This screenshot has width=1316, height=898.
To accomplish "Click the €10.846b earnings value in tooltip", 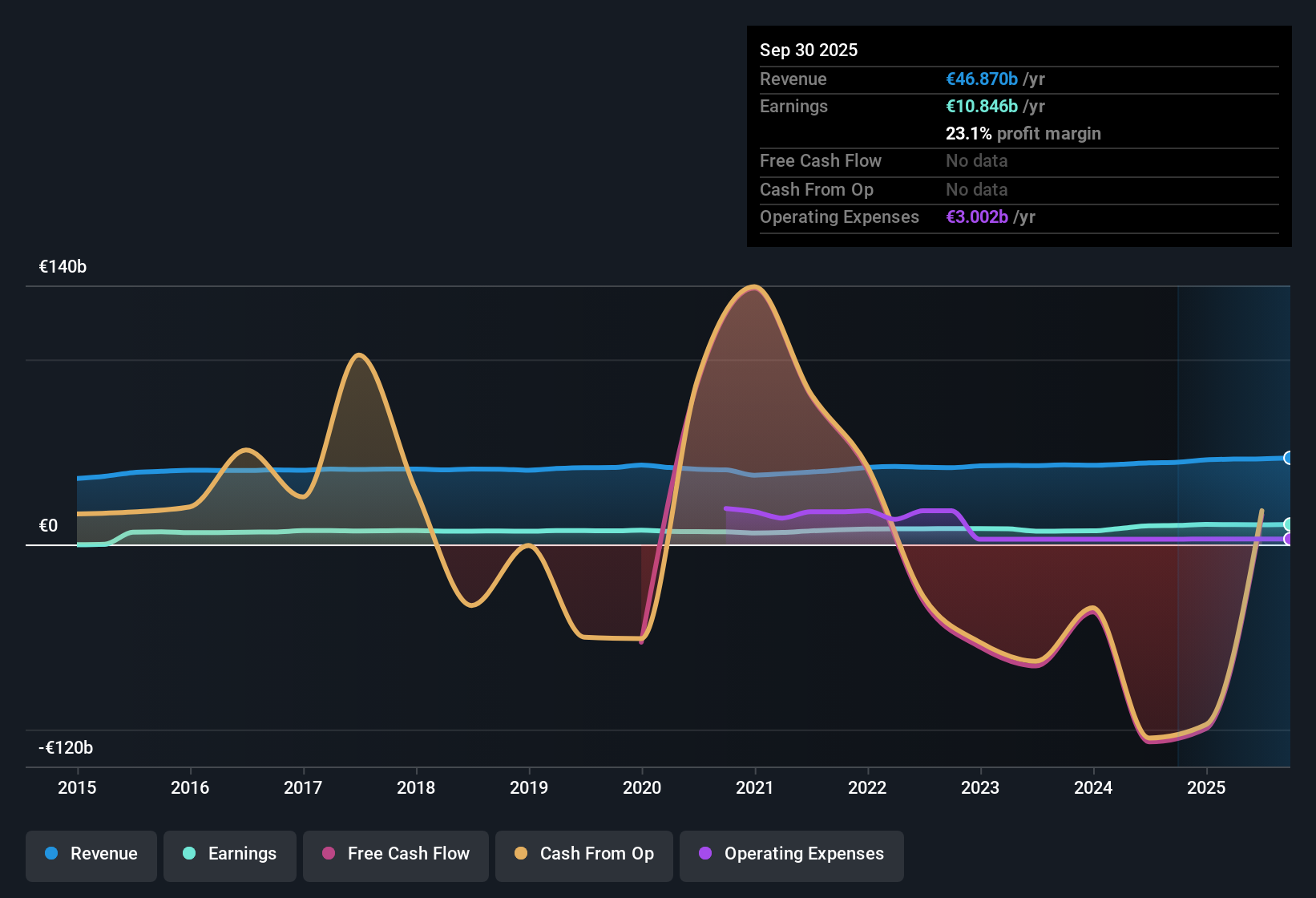I will point(982,107).
